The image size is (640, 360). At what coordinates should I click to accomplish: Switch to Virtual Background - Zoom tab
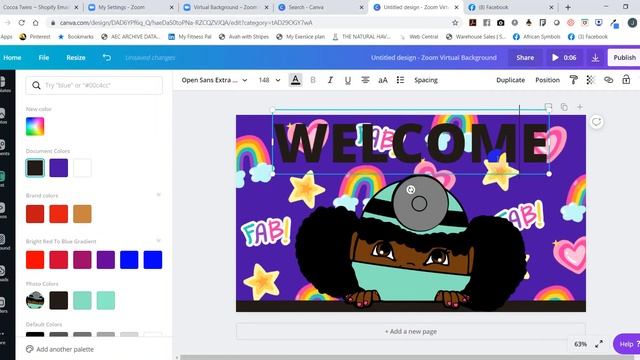pos(226,7)
